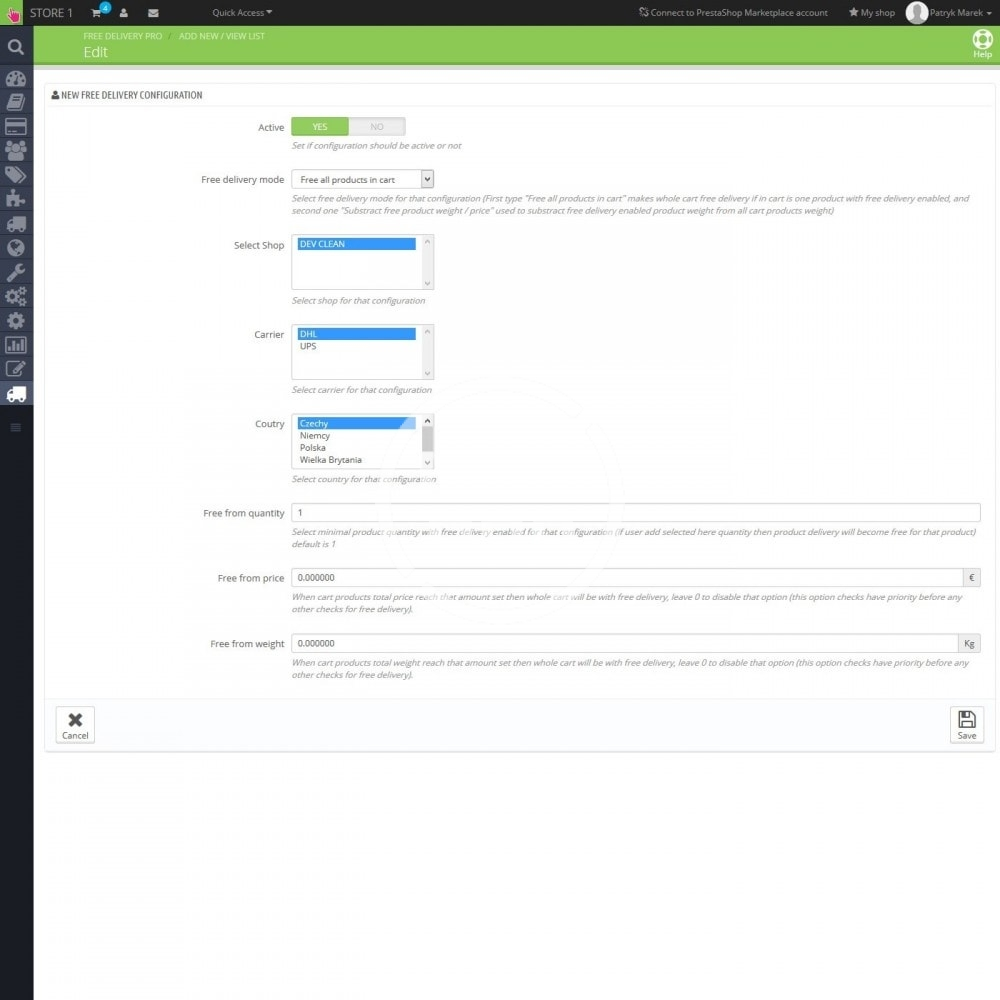Click the Help lifebuoy icon
This screenshot has width=1000, height=1000.
coord(982,41)
